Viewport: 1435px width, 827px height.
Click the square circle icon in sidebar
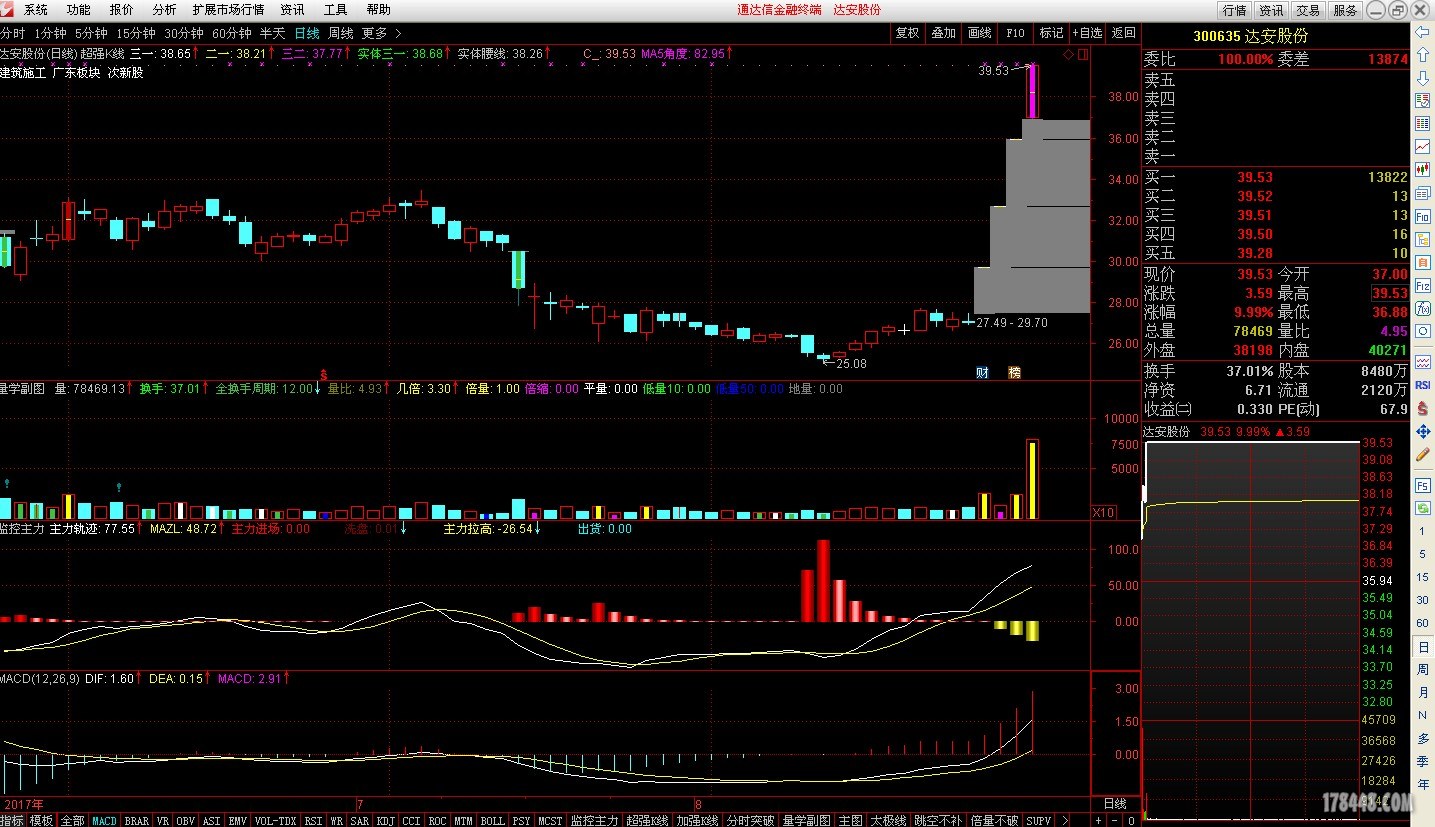(x=1422, y=332)
